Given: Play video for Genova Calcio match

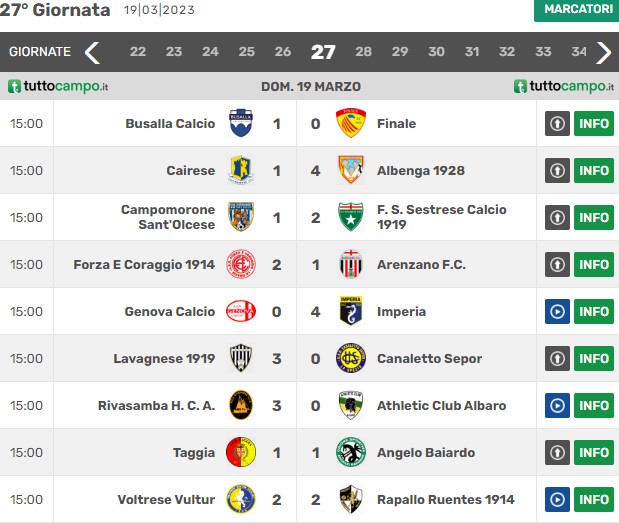Looking at the screenshot, I should click(557, 311).
